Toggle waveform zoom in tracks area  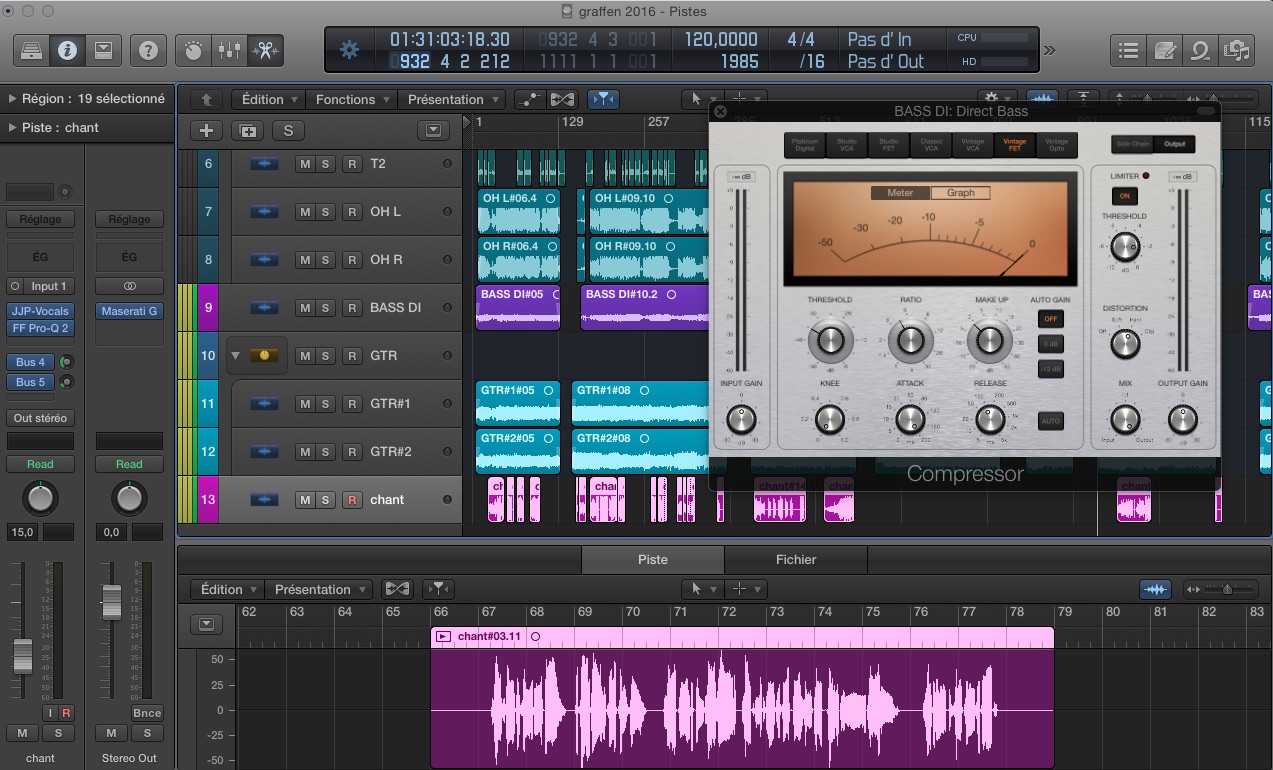tap(1042, 98)
